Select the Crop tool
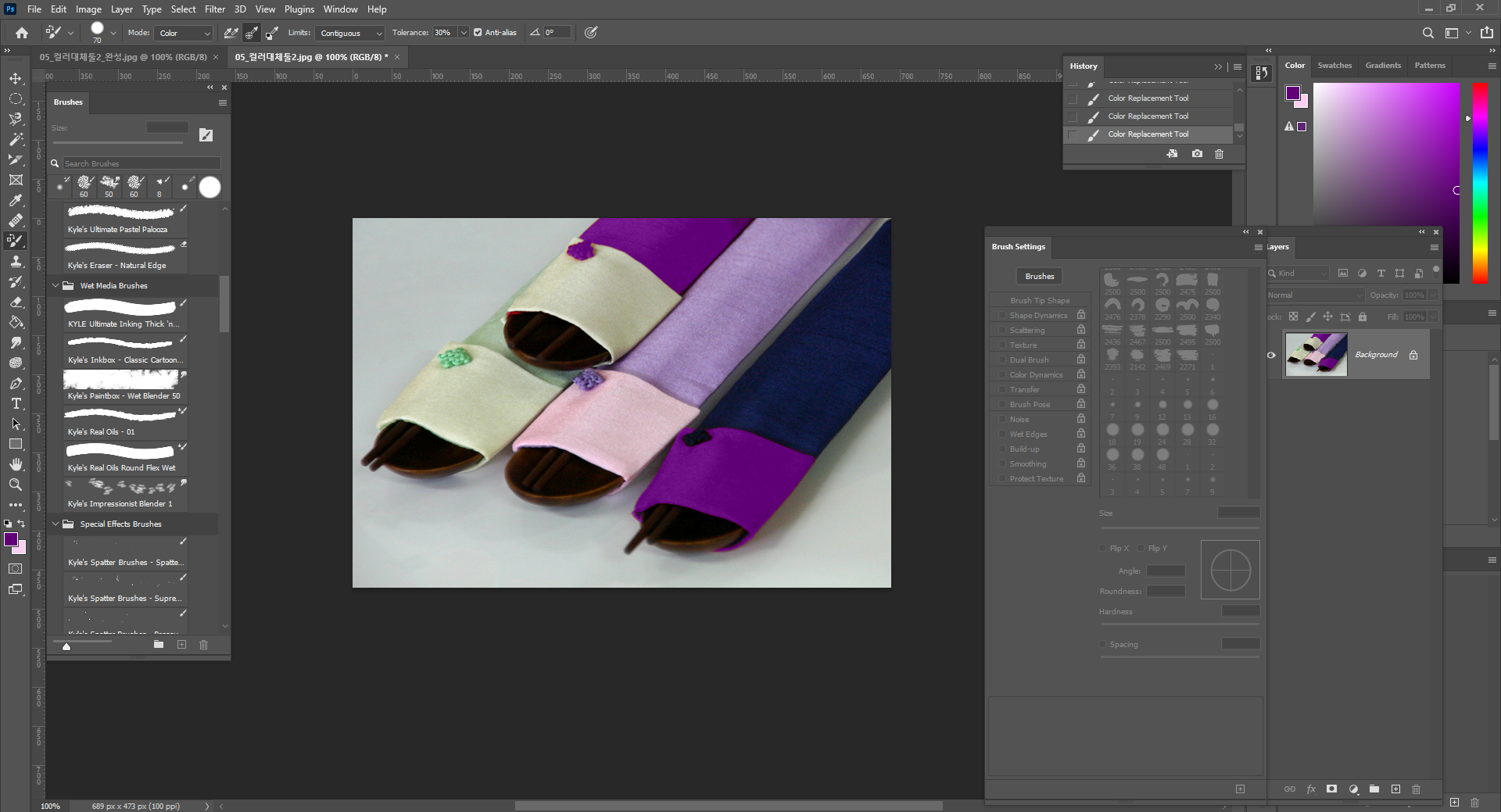The image size is (1501, 812). click(x=16, y=159)
